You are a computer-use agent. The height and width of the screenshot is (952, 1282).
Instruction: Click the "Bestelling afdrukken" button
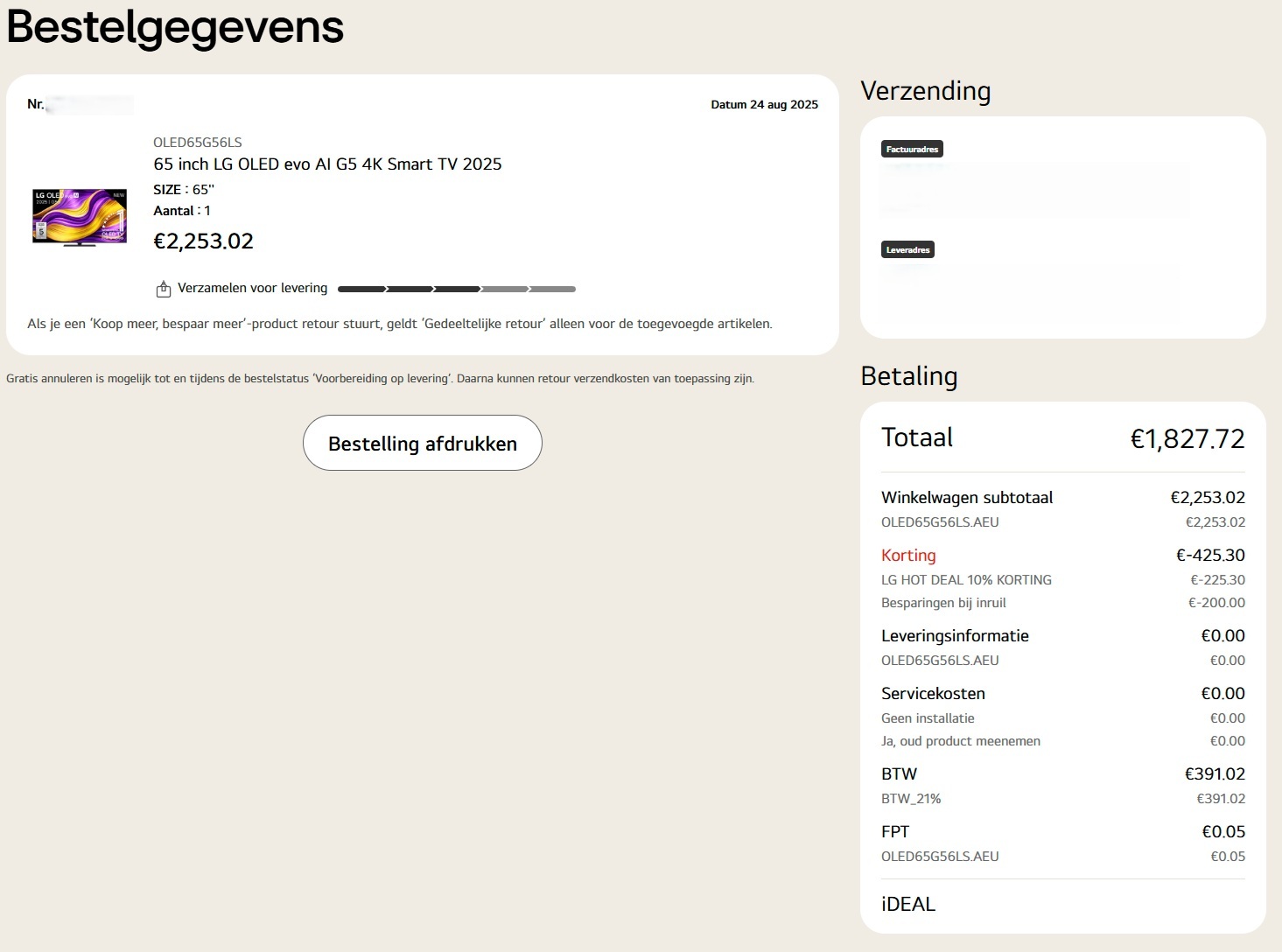[x=423, y=443]
